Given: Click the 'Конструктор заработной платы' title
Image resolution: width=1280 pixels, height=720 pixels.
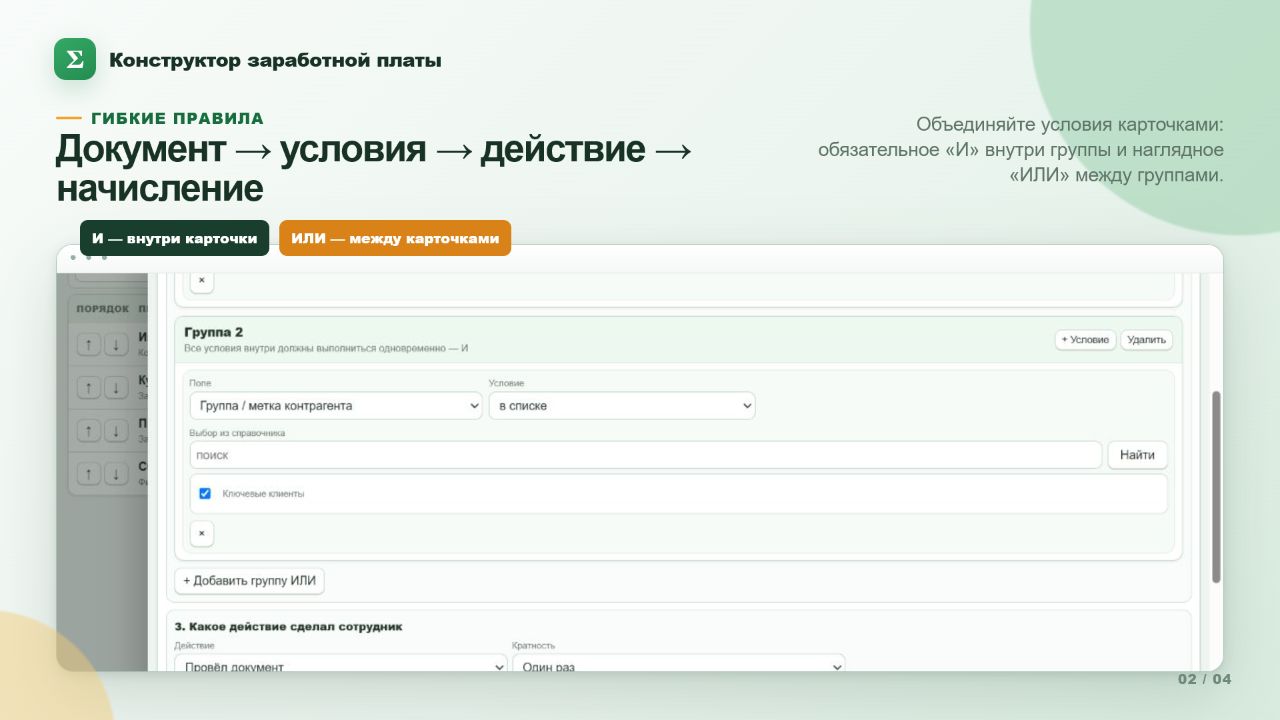Looking at the screenshot, I should pos(275,60).
